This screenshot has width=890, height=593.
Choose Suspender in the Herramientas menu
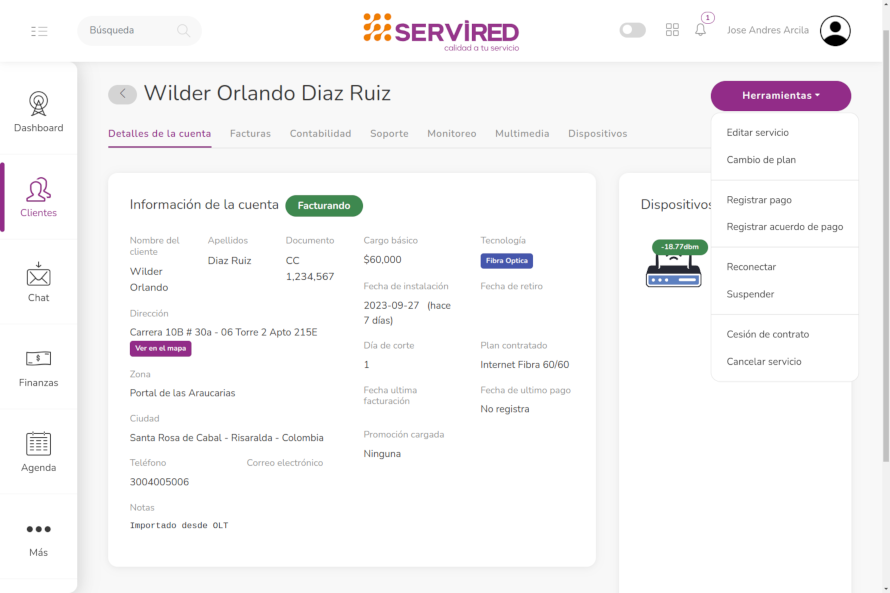750,294
